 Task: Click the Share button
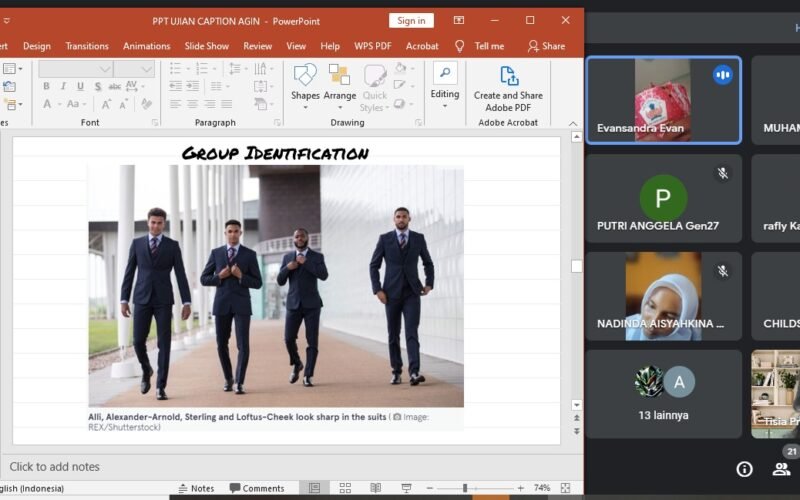point(546,46)
